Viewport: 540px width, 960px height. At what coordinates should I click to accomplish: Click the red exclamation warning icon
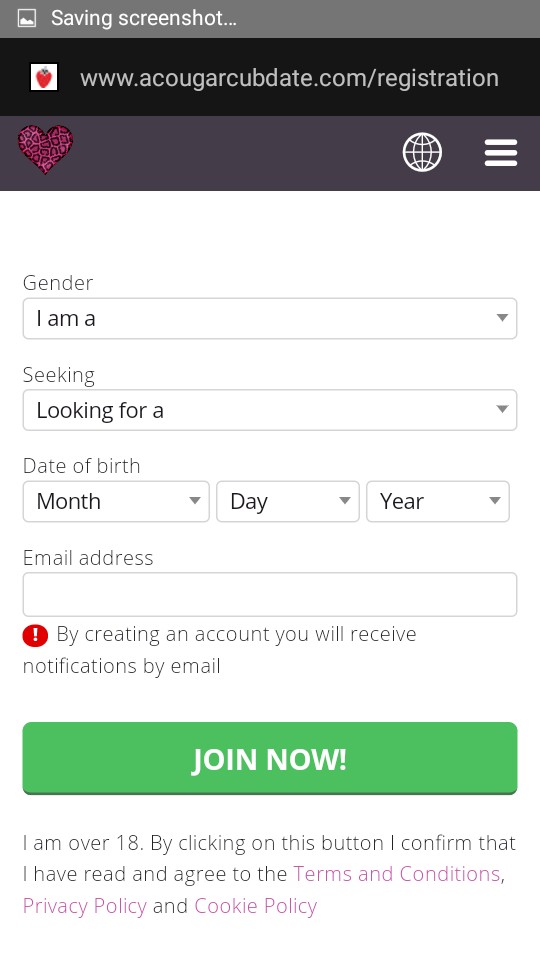click(35, 636)
